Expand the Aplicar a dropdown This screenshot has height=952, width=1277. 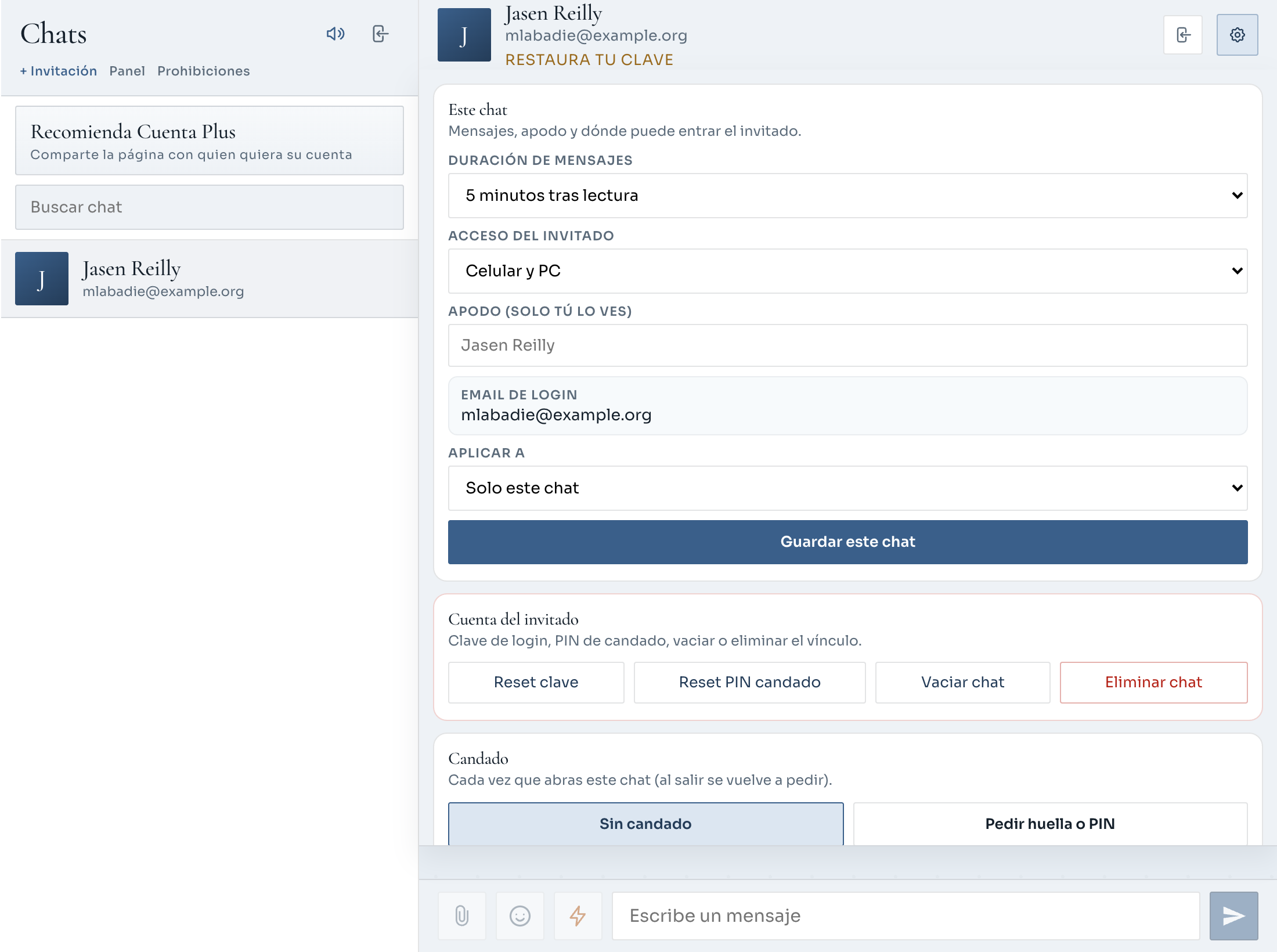pyautogui.click(x=847, y=488)
